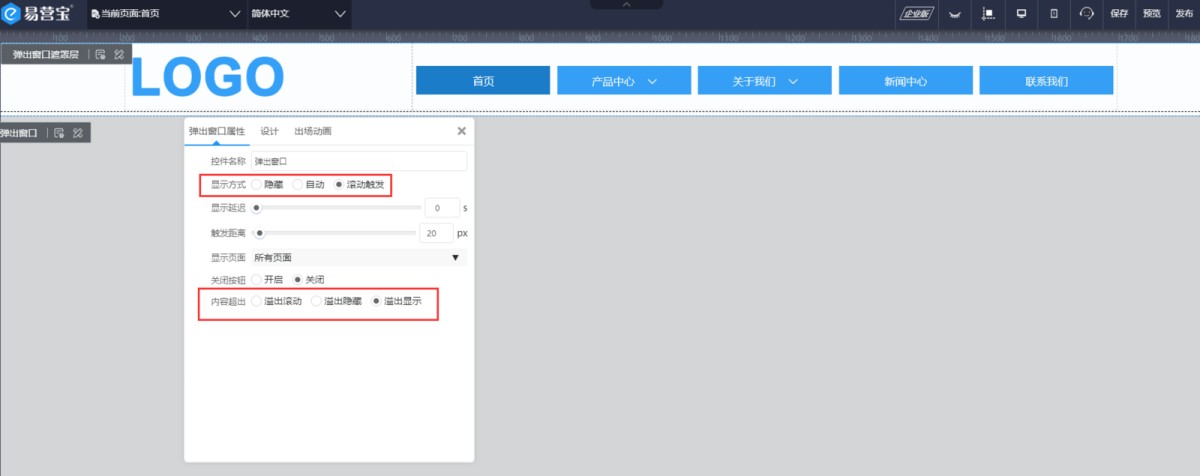Click the 触发距离 px value box

click(x=436, y=233)
